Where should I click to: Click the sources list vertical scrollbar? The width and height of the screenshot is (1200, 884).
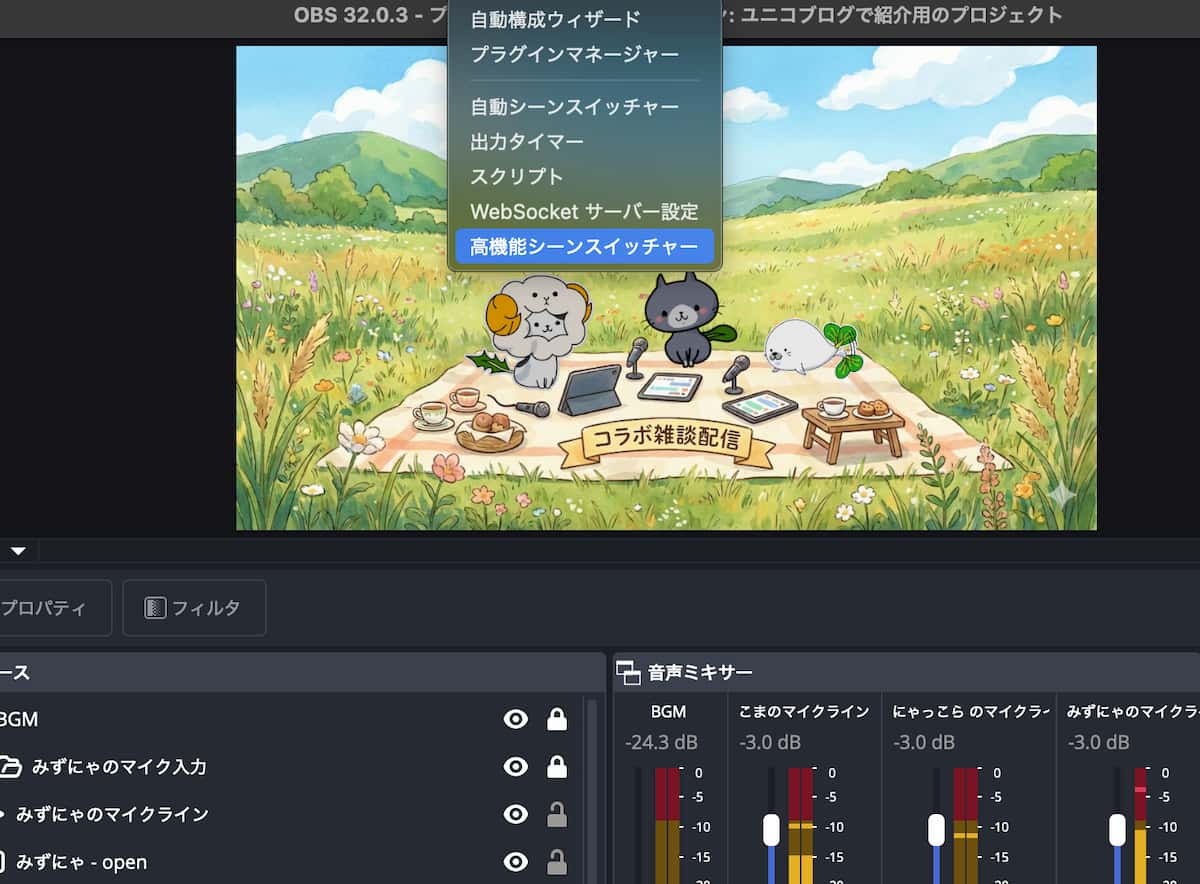click(x=591, y=790)
